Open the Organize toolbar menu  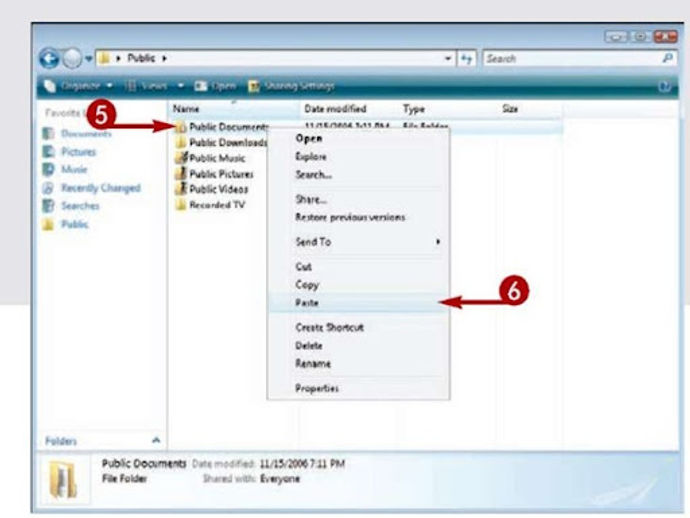(79, 86)
